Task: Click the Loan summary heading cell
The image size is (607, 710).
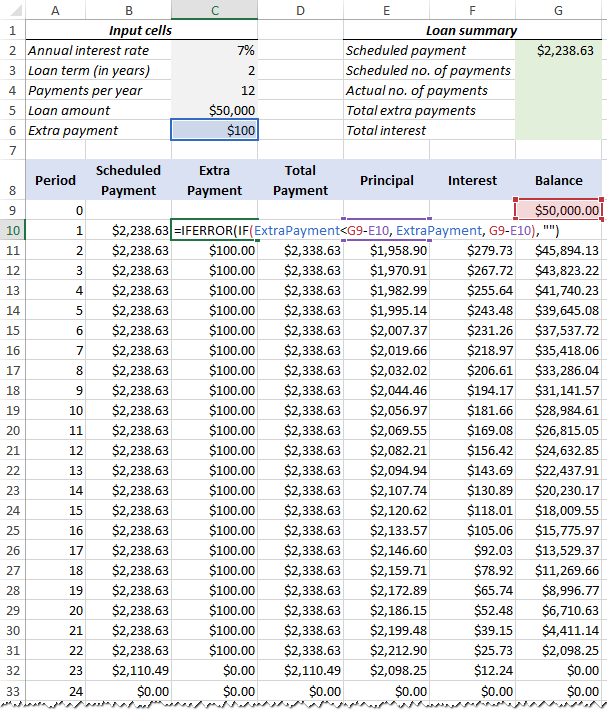Action: (x=472, y=30)
